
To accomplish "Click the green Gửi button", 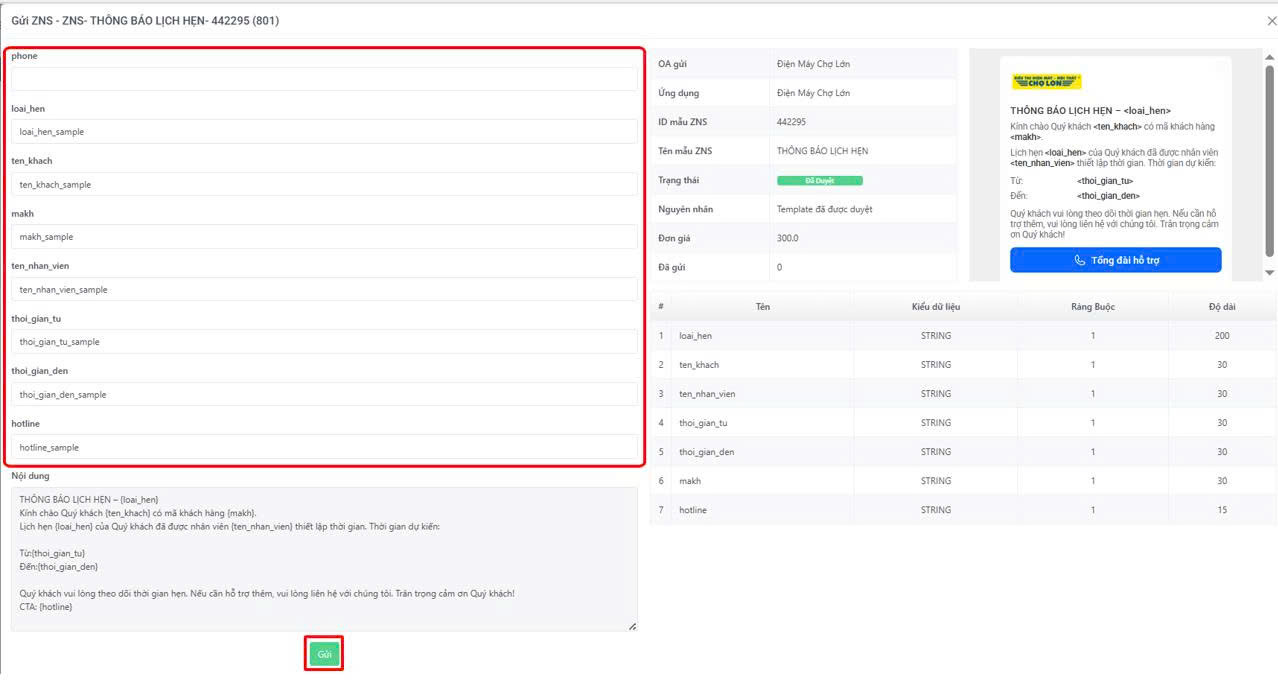I will click(324, 654).
